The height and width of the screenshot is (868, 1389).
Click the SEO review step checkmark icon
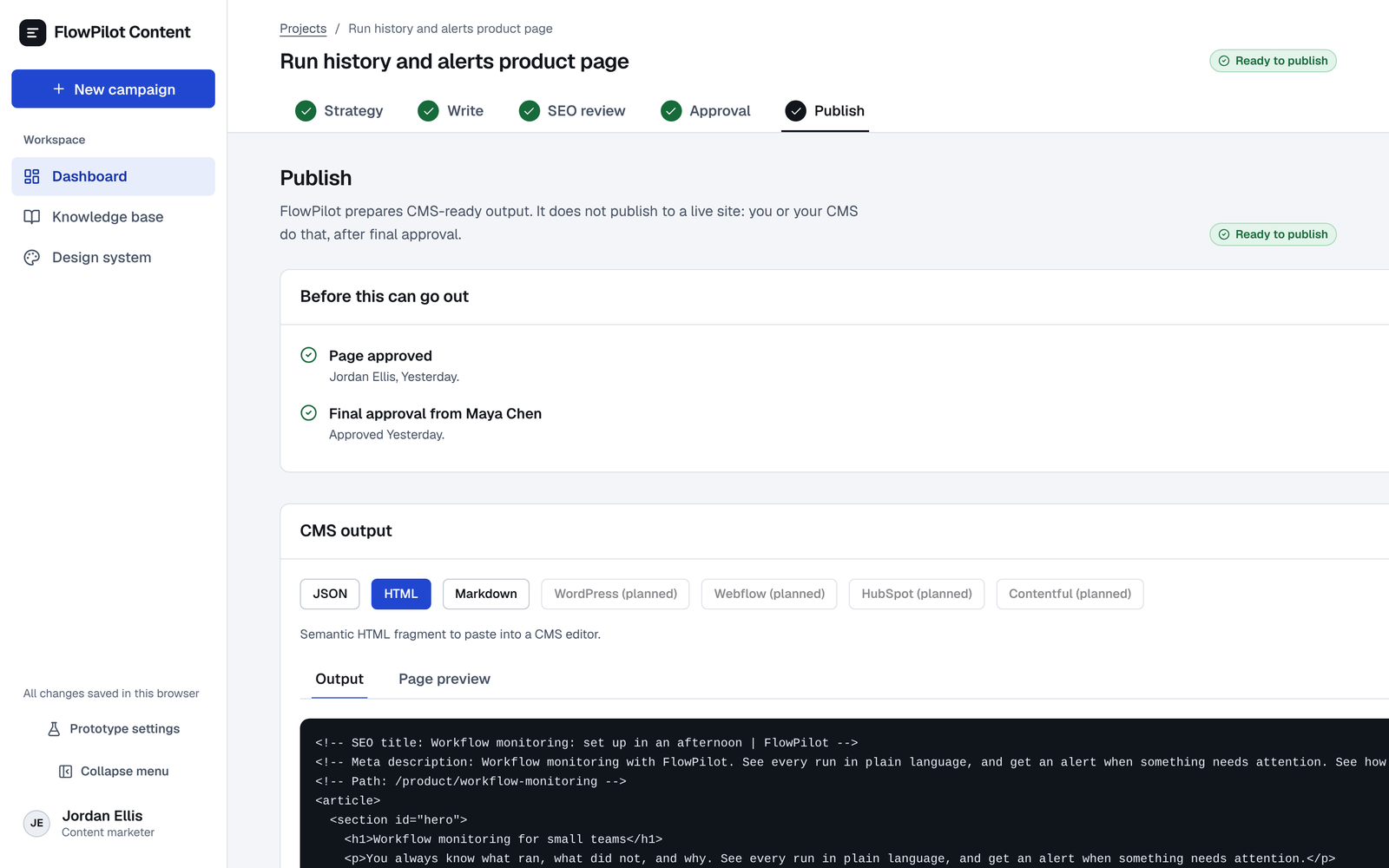[x=530, y=111]
